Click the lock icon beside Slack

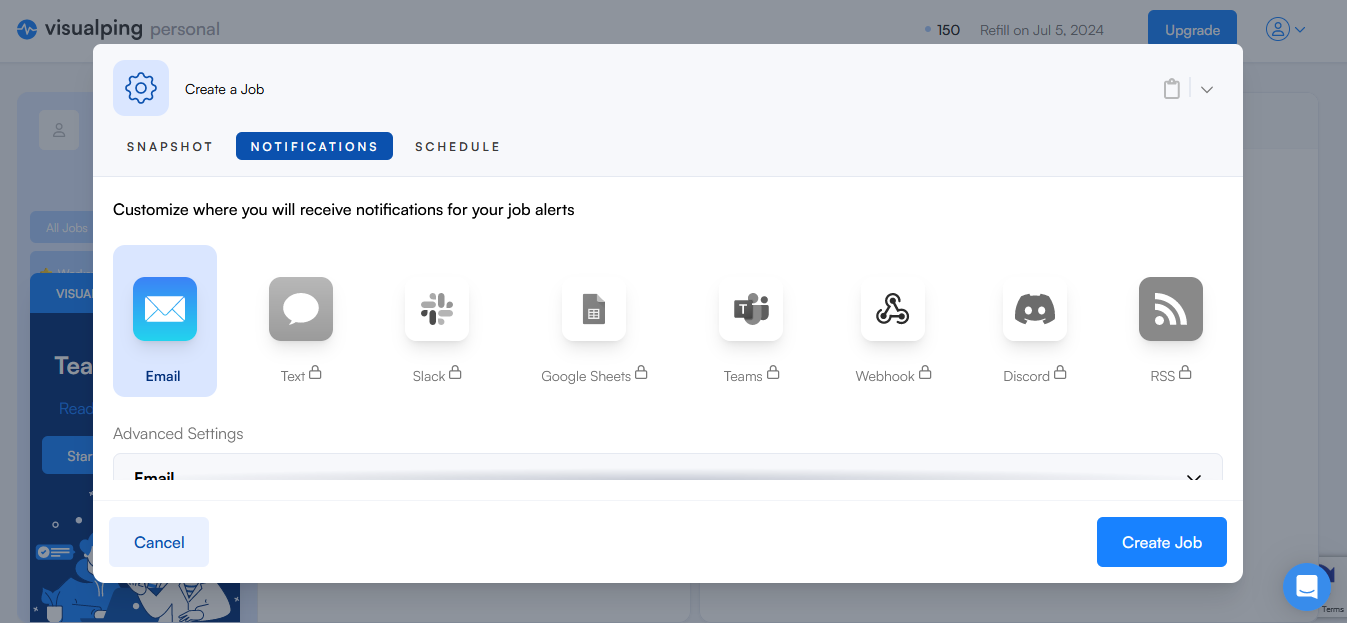click(x=455, y=373)
